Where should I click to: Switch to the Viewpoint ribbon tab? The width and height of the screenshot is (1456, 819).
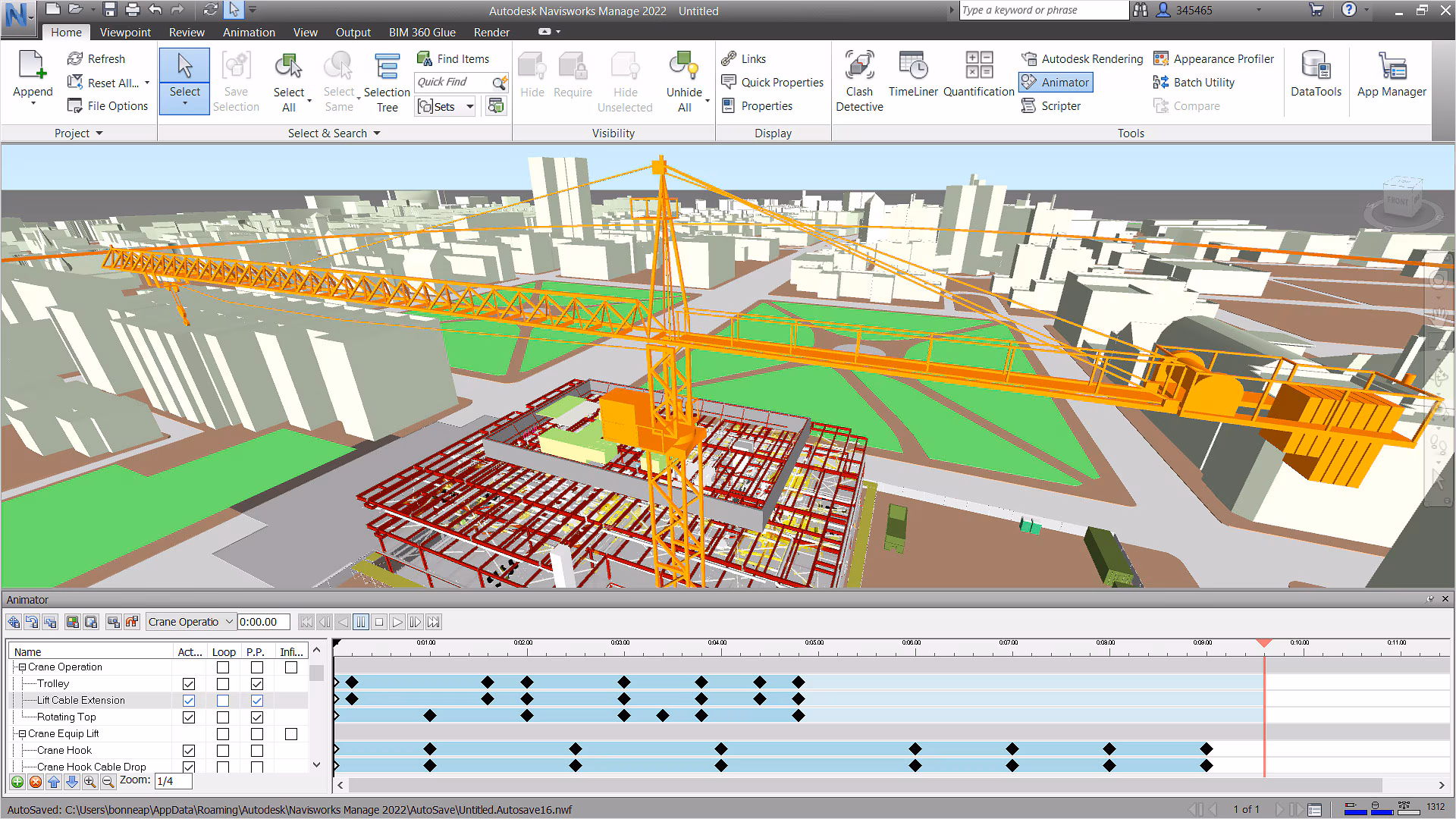click(125, 33)
